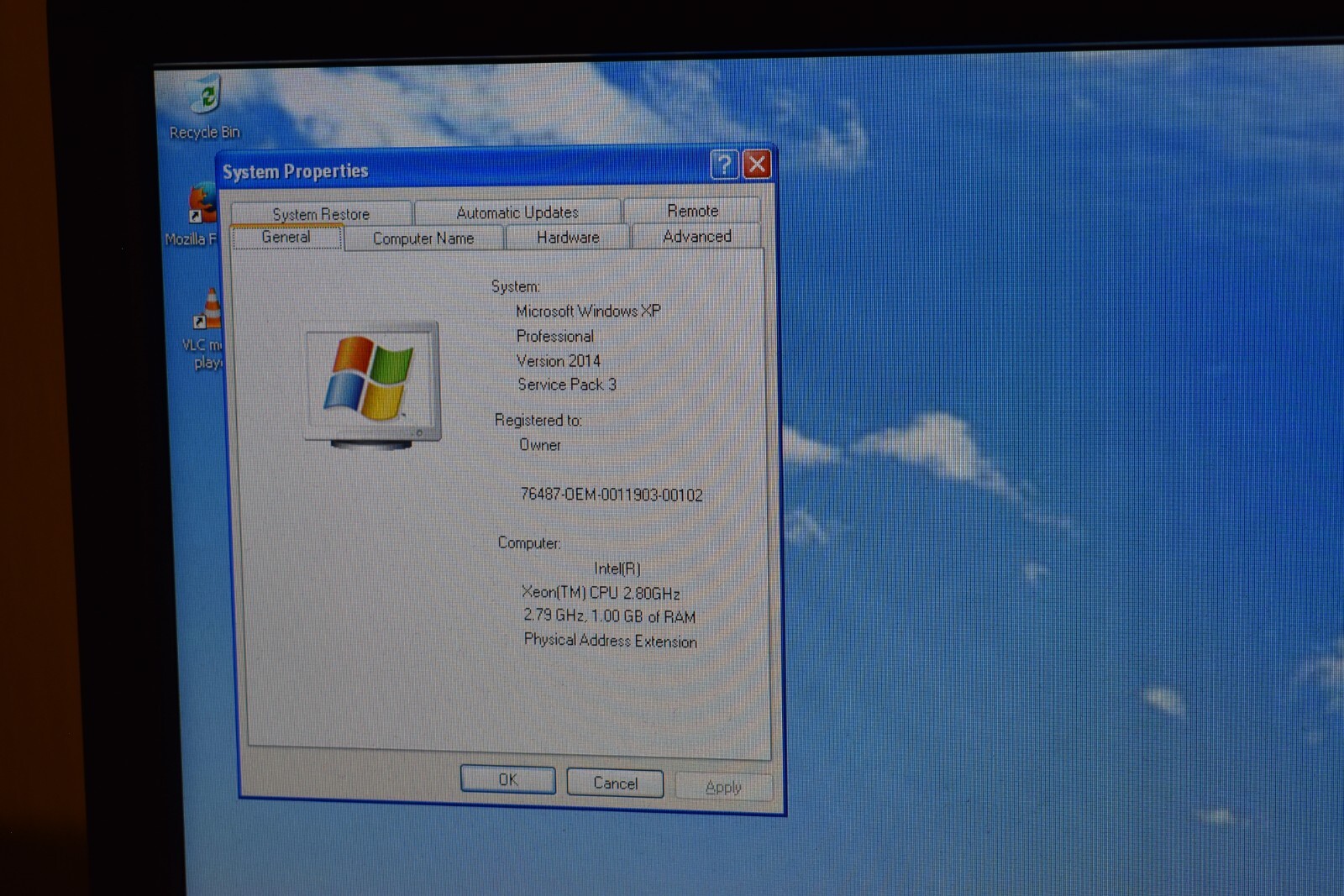Go to the Remote tab
1344x896 pixels.
tap(692, 210)
